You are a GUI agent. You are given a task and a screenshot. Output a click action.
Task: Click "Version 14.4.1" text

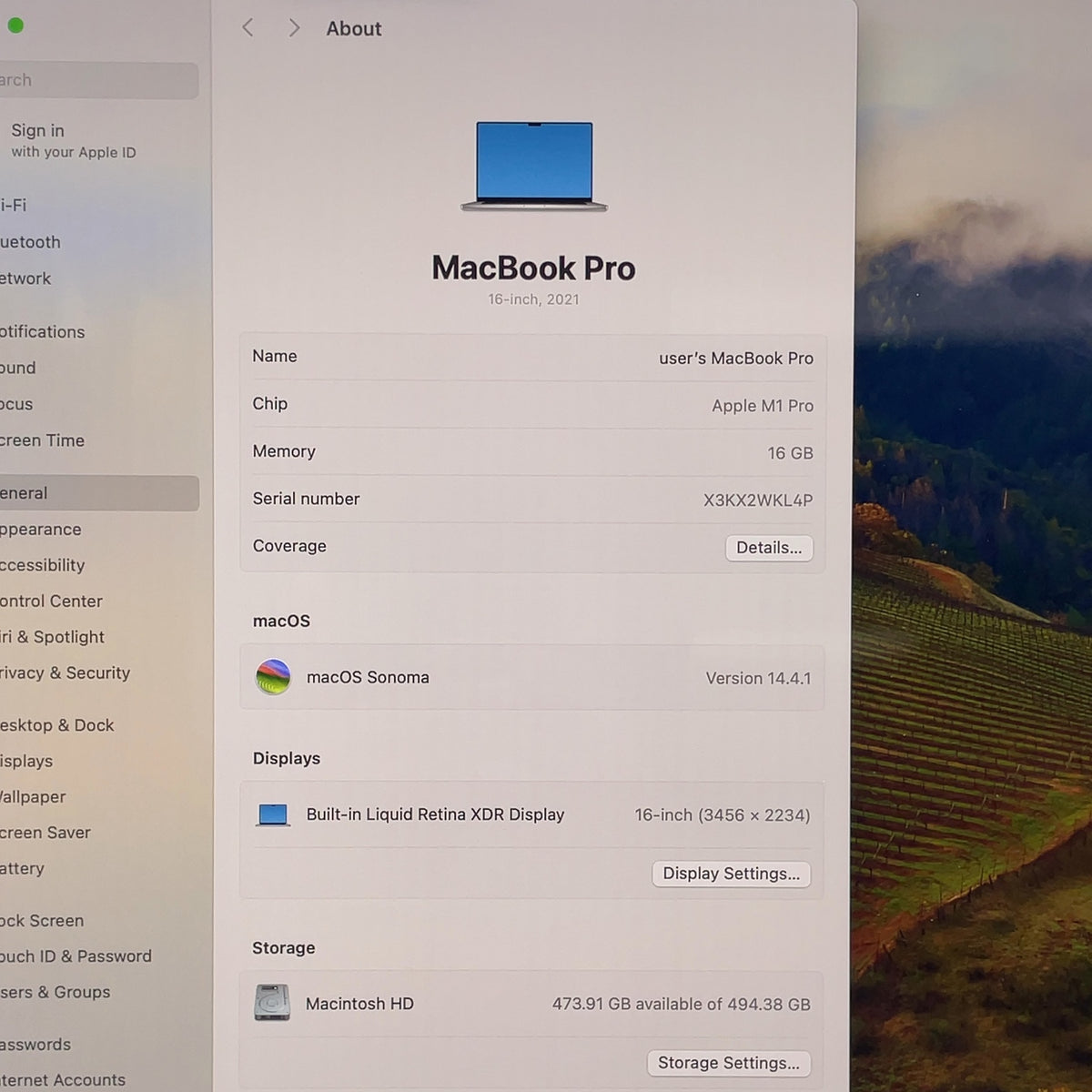pyautogui.click(x=758, y=679)
